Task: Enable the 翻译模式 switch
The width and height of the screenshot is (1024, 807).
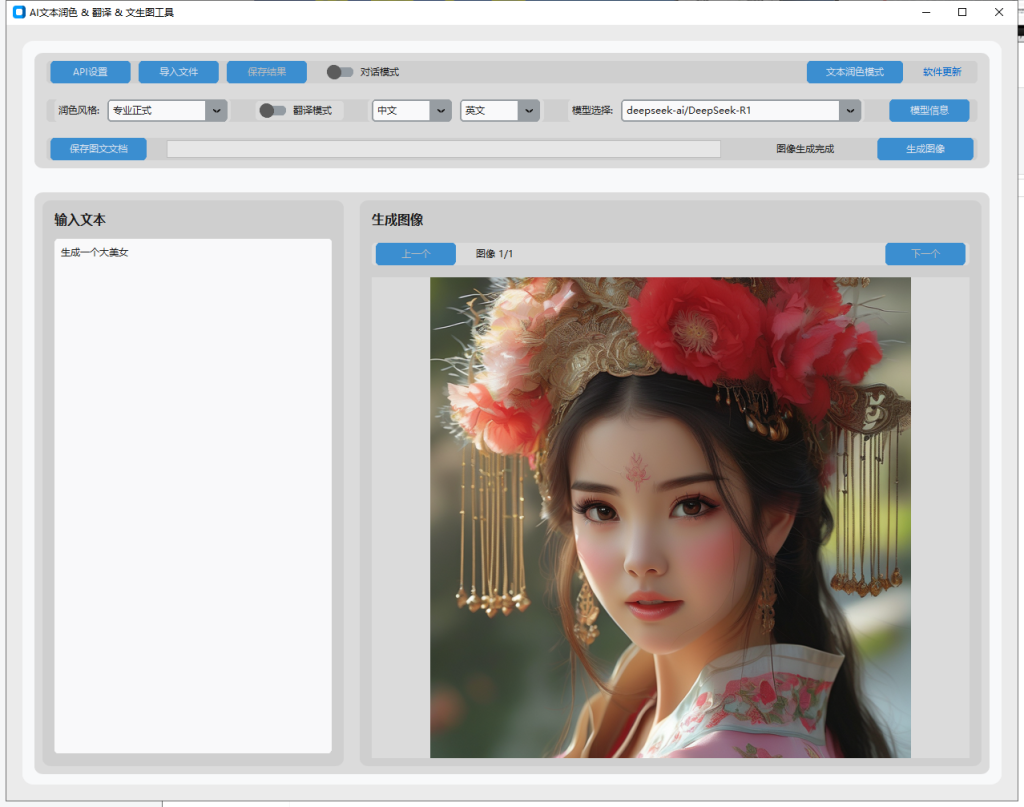Action: tap(272, 111)
